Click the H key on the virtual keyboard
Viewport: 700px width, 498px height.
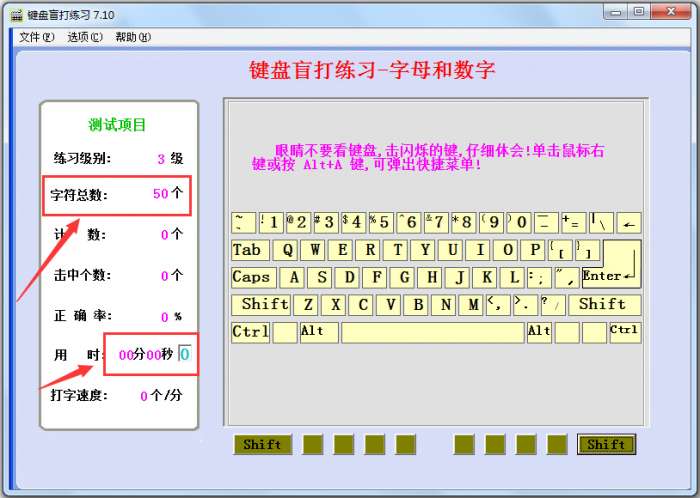coord(432,278)
